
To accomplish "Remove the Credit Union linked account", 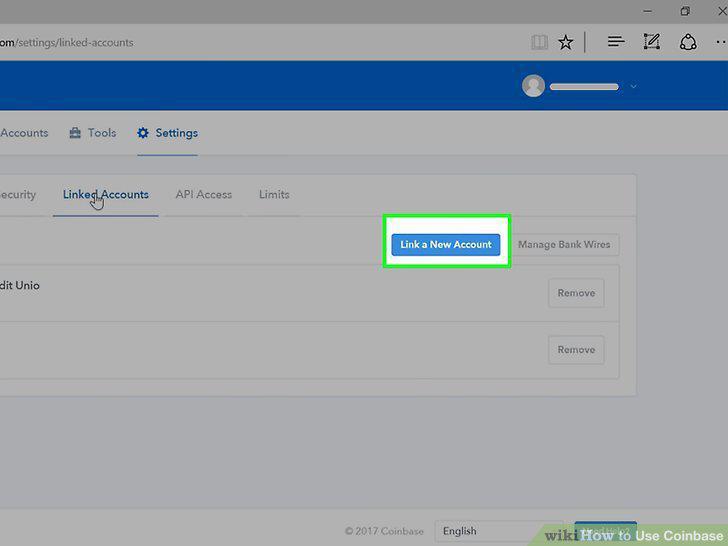I will click(x=576, y=293).
